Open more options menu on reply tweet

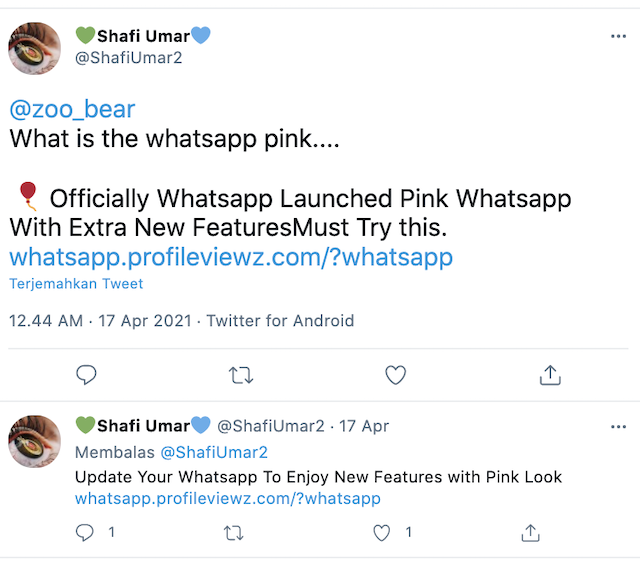tap(618, 426)
